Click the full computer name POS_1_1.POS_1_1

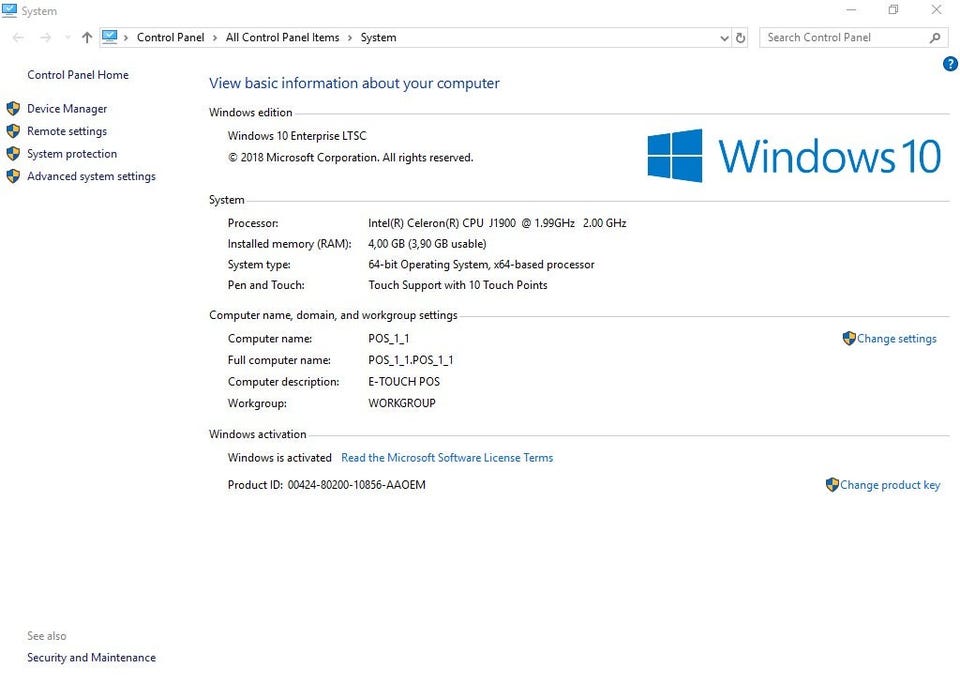point(411,360)
